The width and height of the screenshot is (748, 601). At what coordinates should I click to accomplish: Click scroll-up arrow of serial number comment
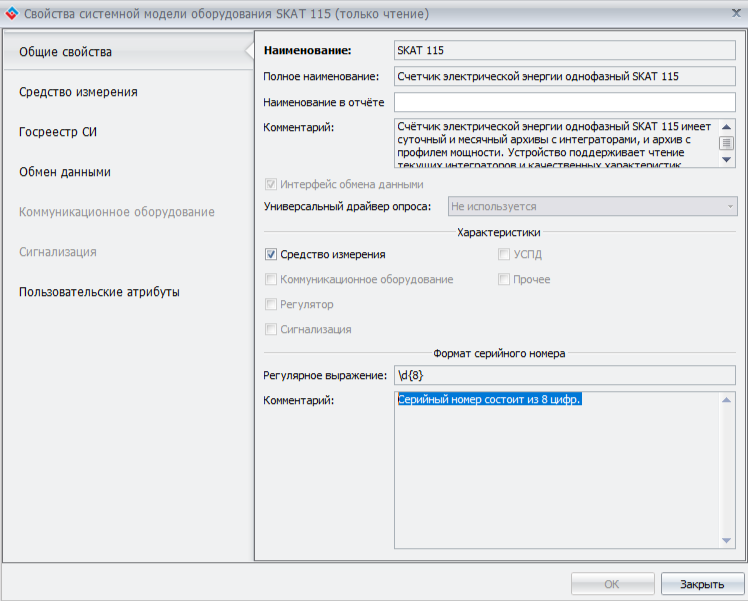click(x=727, y=400)
